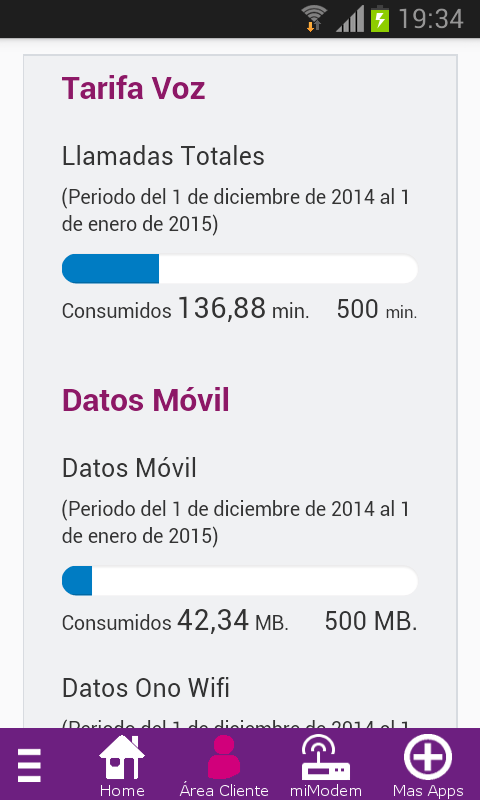Viewport: 480px width, 800px height.
Task: Click the Llamadas Totales progress bar
Action: coord(240,269)
